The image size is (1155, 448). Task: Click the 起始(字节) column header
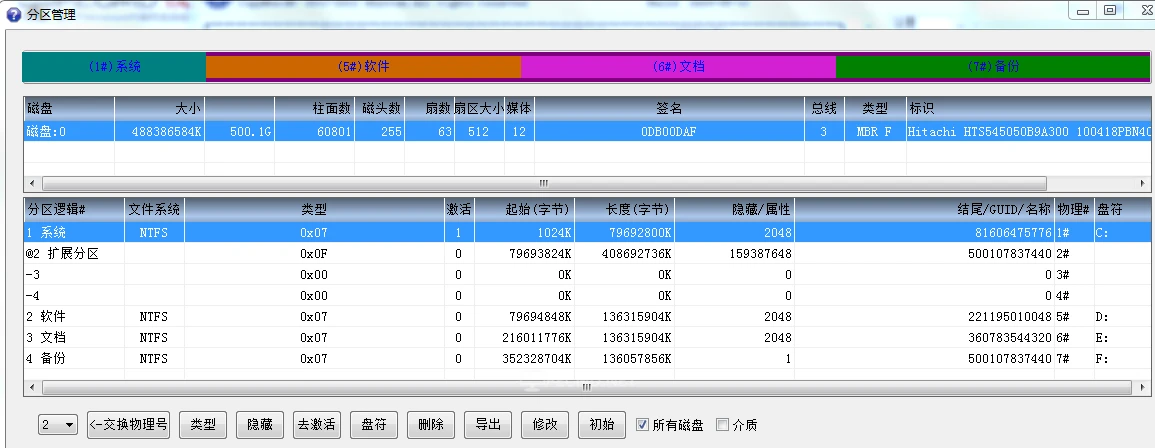pos(524,209)
